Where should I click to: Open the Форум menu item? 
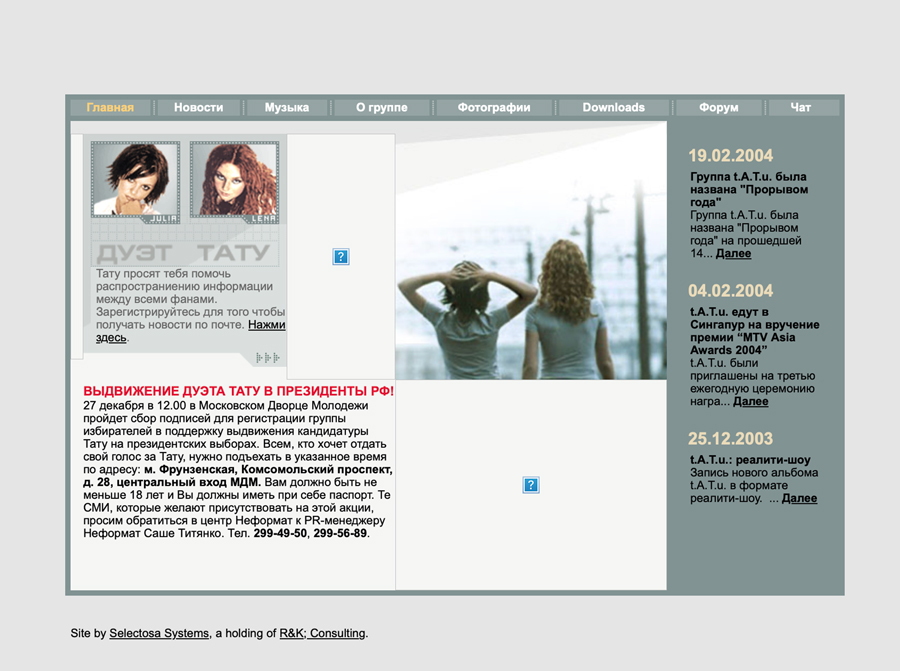[x=719, y=107]
